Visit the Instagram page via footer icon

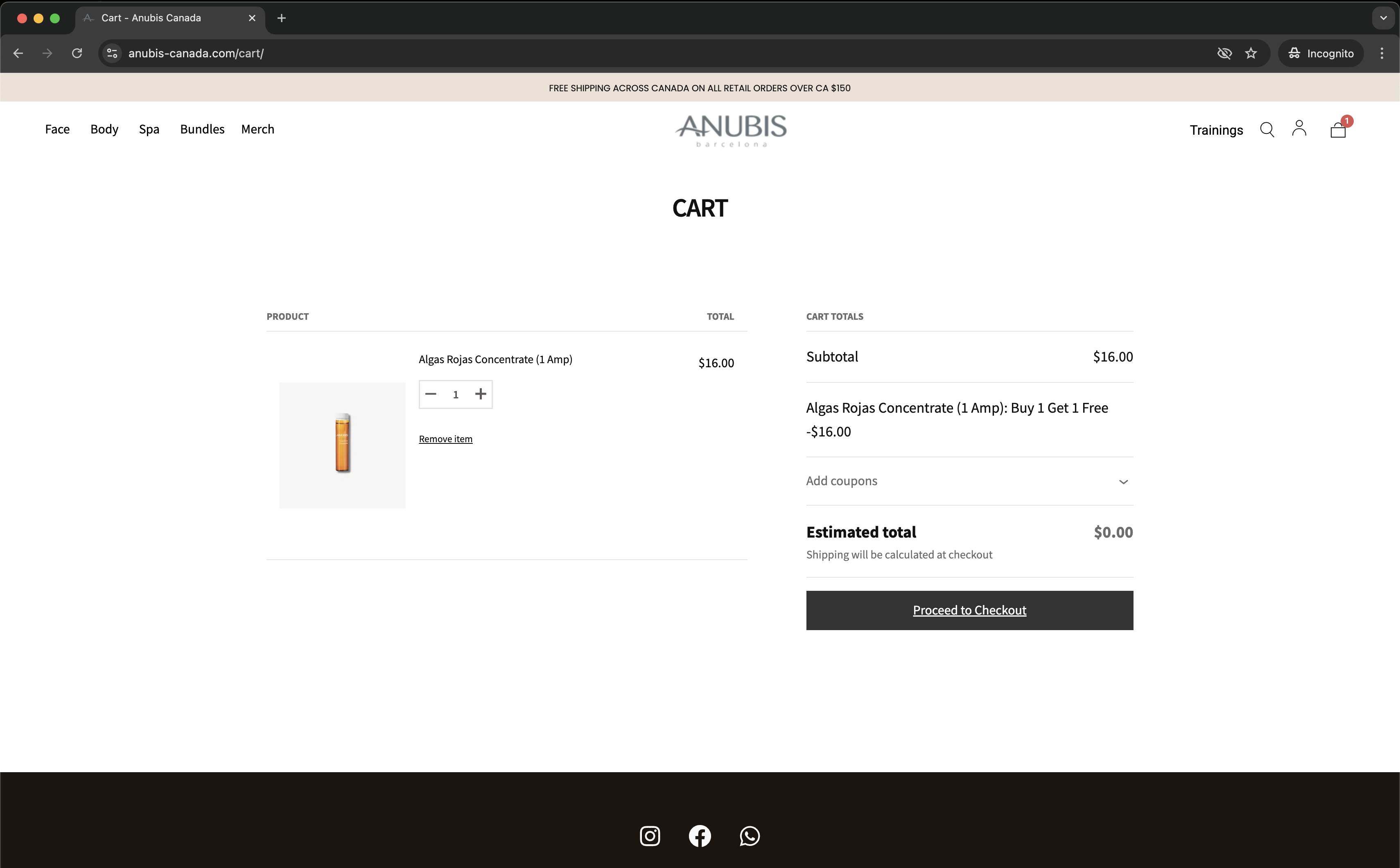(x=650, y=836)
